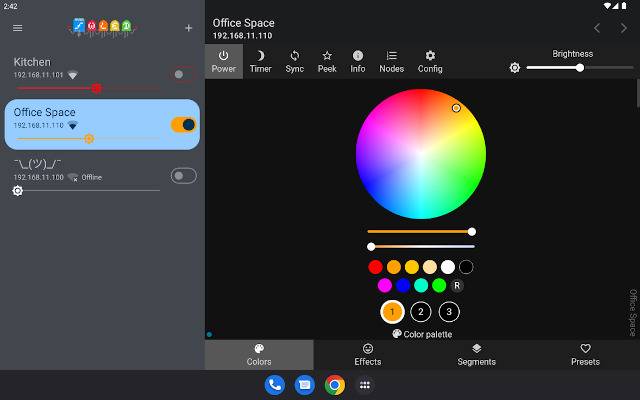640x400 pixels.
Task: Switch to the Segments tab
Action: click(x=476, y=355)
